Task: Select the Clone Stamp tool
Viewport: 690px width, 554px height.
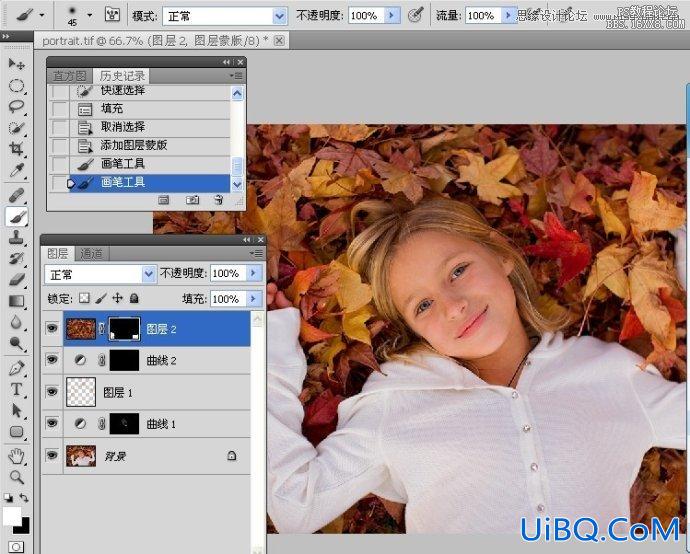Action: coord(16,237)
